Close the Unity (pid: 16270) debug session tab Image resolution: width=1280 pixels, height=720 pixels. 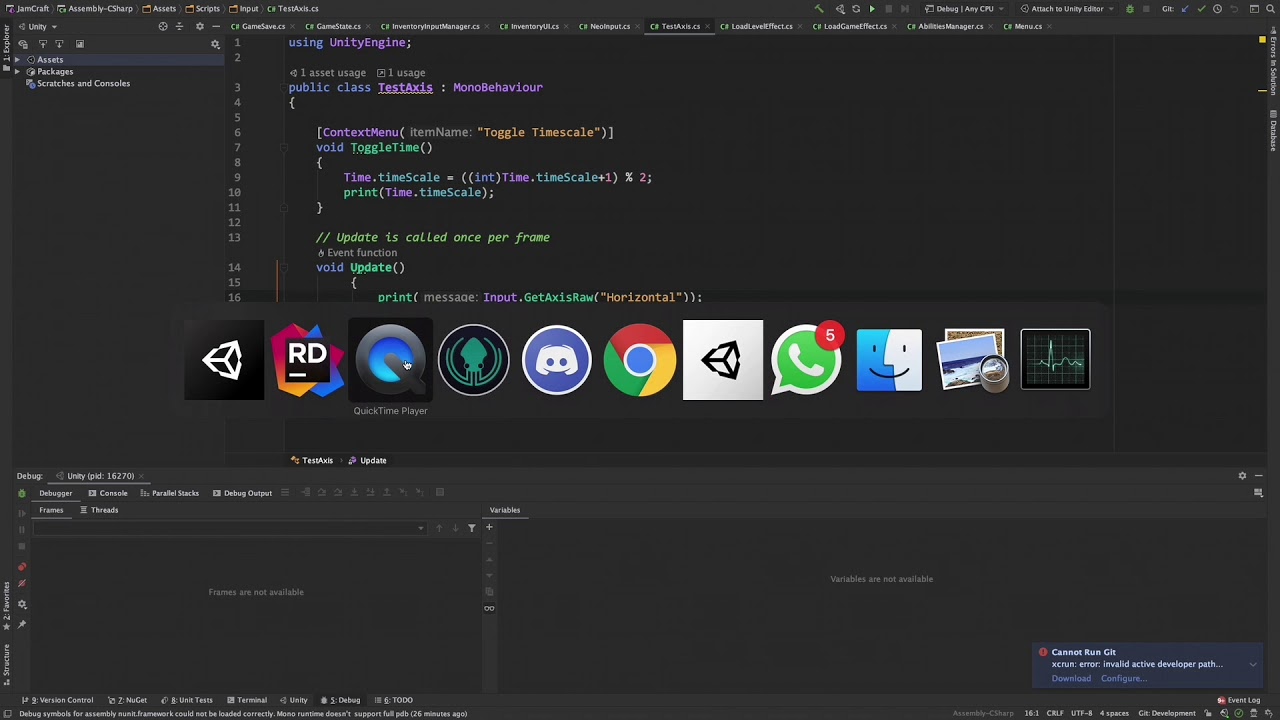tap(142, 476)
